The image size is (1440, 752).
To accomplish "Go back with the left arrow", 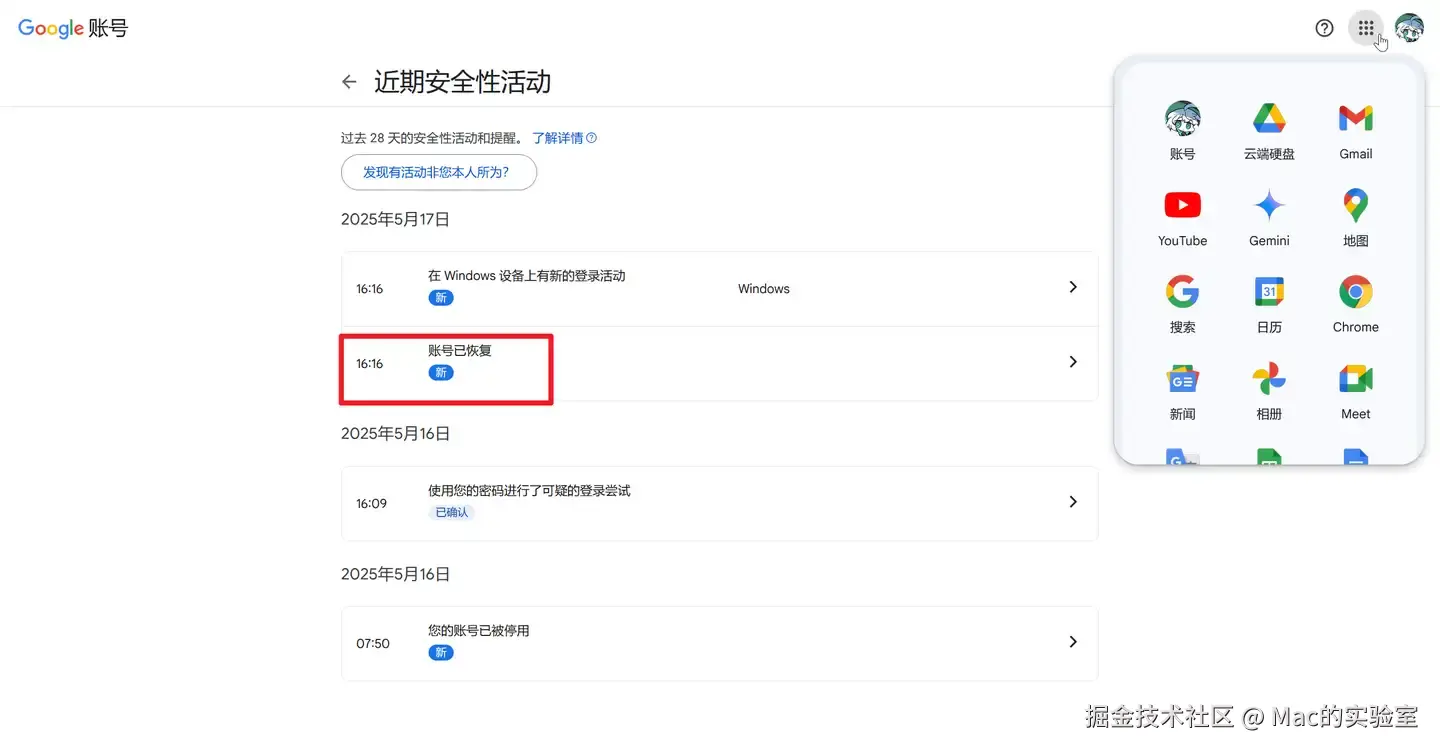I will click(349, 82).
